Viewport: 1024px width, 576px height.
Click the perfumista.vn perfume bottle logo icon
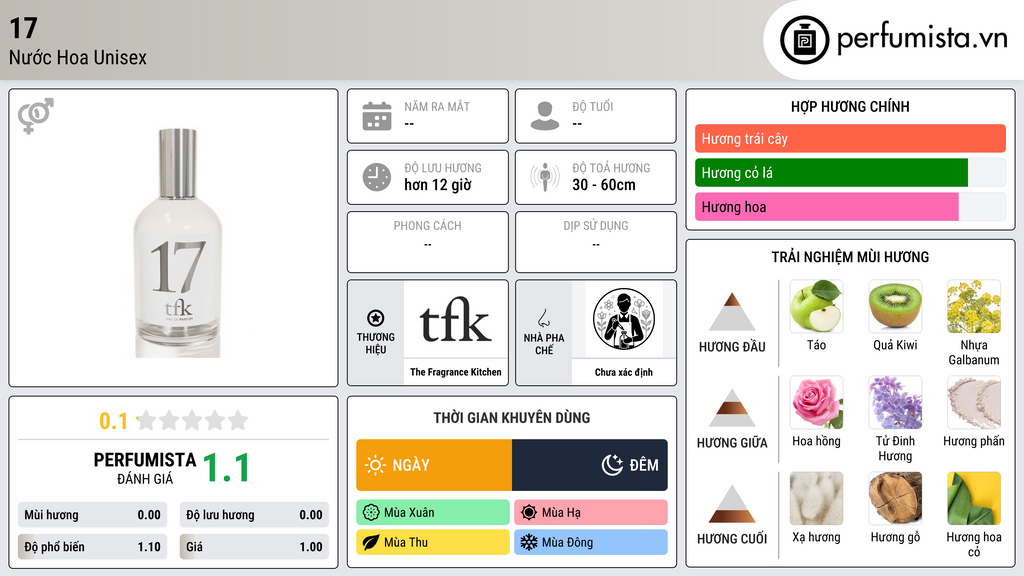[x=804, y=40]
